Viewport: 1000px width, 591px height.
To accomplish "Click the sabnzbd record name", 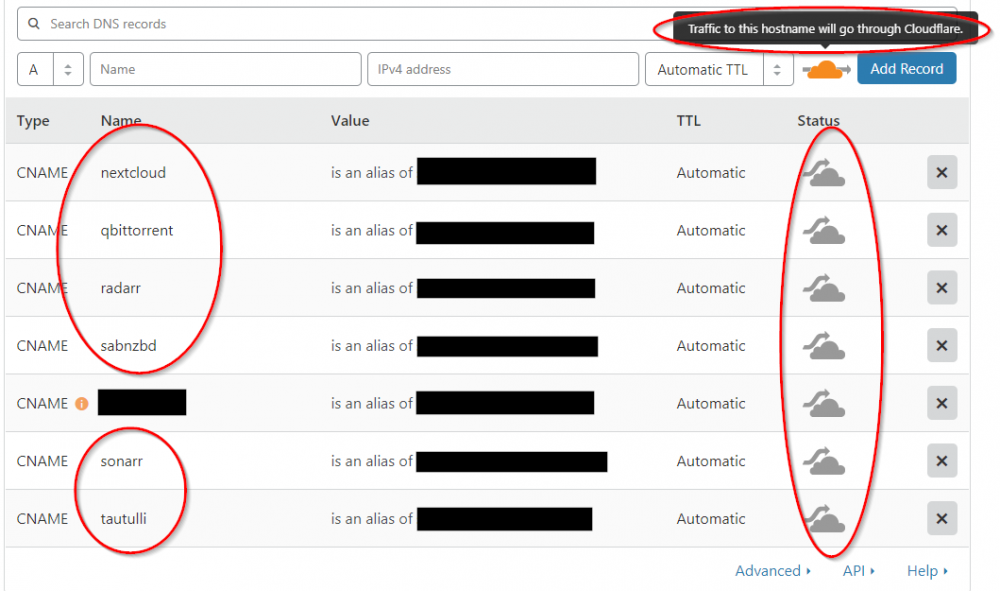I will [128, 346].
